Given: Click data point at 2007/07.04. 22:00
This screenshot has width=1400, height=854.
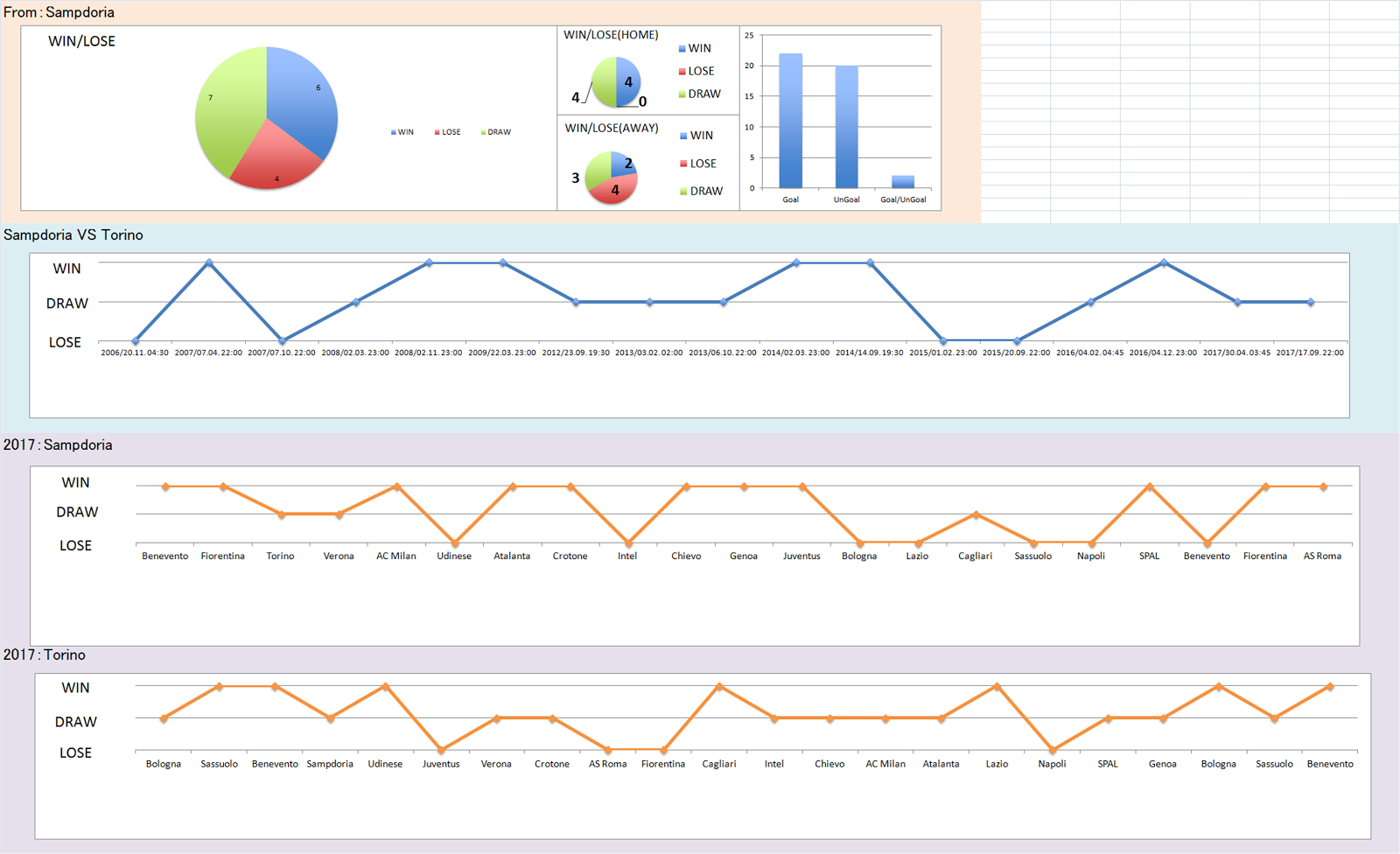Looking at the screenshot, I should click(x=208, y=262).
